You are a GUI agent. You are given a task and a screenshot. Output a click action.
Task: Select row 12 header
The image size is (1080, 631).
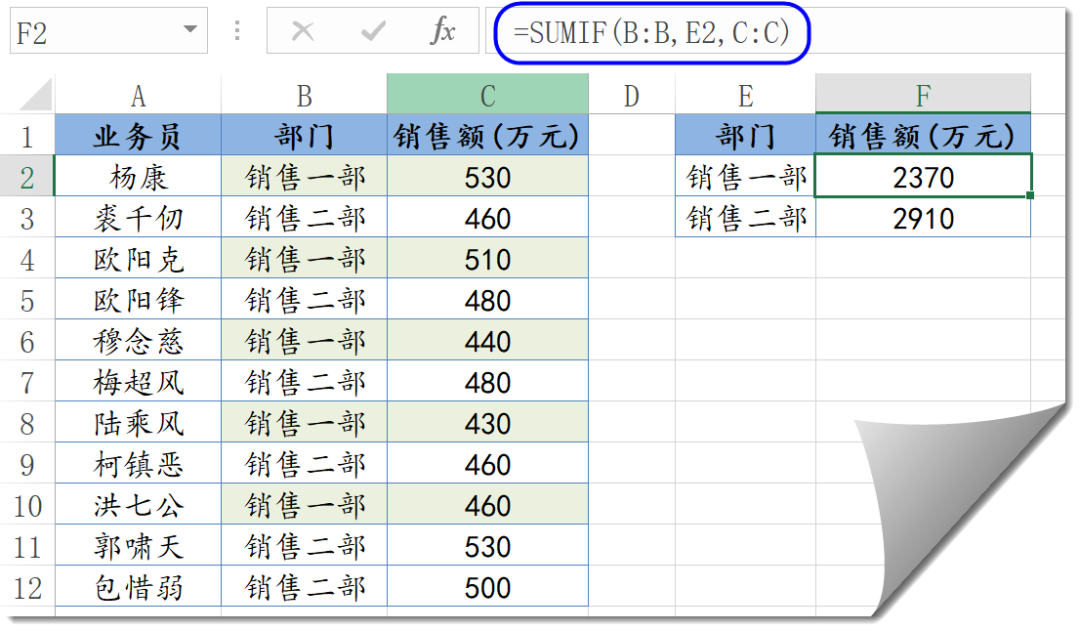[x=27, y=588]
